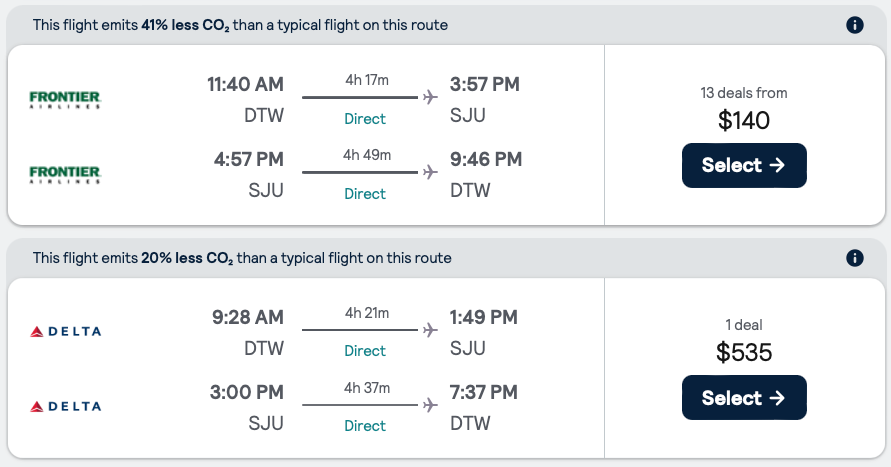Viewport: 891px width, 467px height.
Task: Click the airplane icon on the 4h 21m flight
Action: (x=430, y=329)
